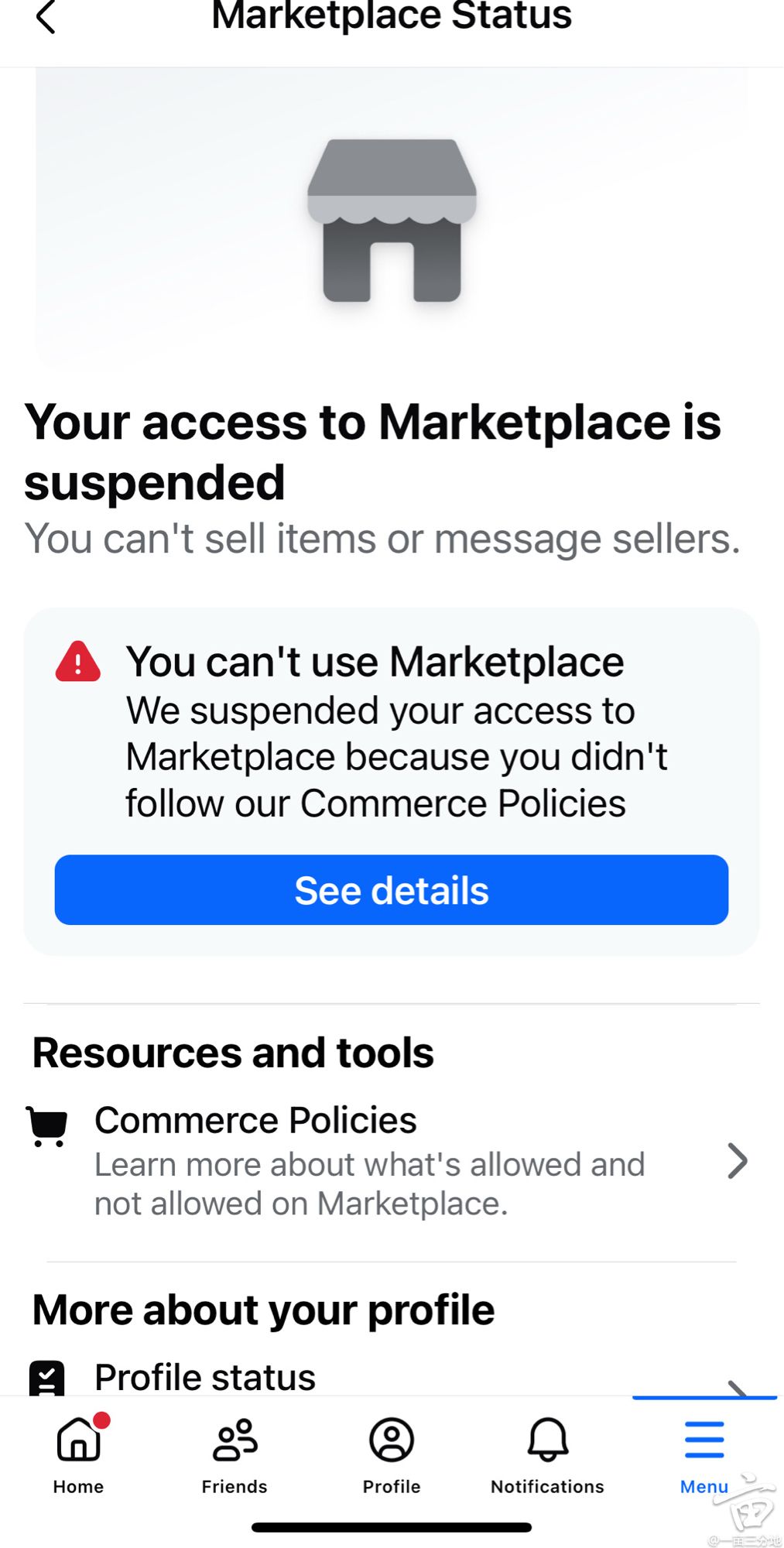Tap the red warning triangle icon
The height and width of the screenshot is (1548, 784).
click(x=77, y=662)
